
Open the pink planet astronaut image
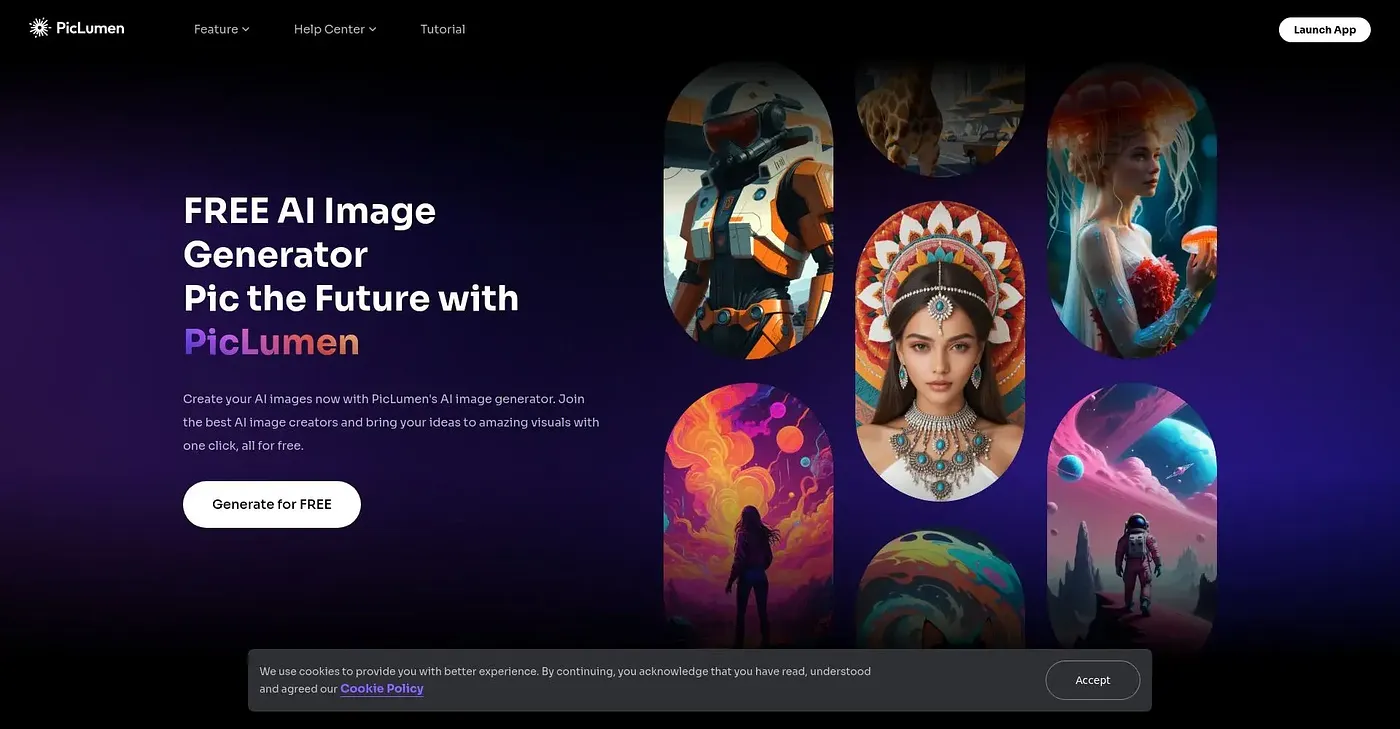(x=1132, y=516)
